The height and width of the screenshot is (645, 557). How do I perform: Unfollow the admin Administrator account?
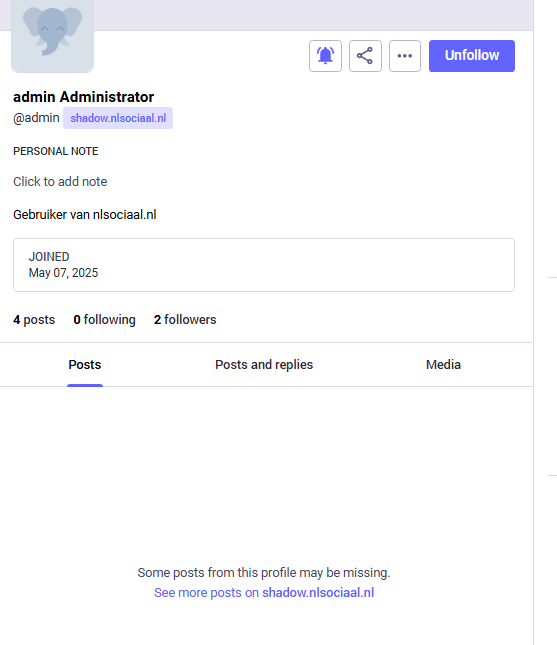point(472,56)
